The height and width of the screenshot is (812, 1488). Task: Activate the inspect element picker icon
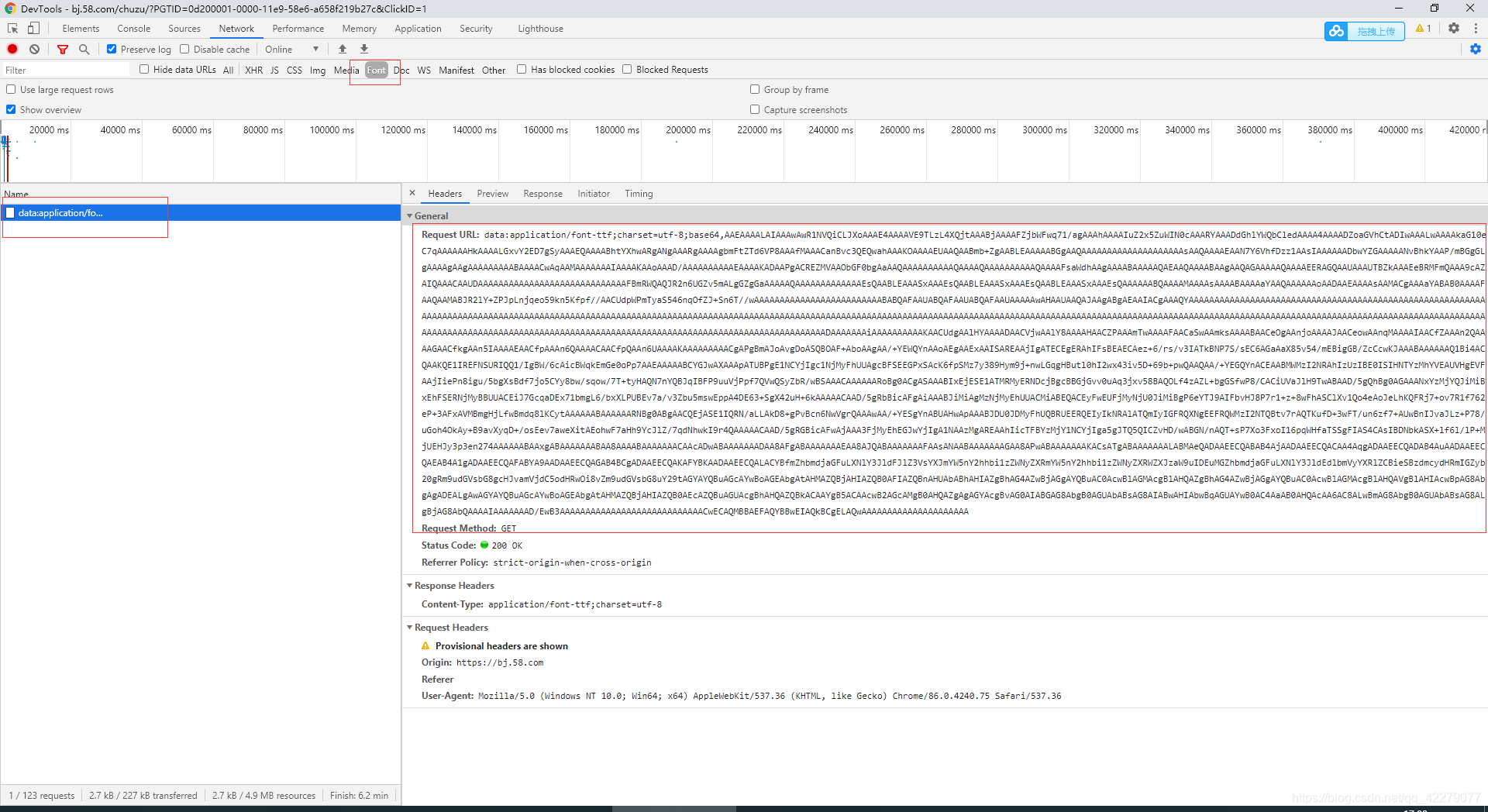click(12, 29)
